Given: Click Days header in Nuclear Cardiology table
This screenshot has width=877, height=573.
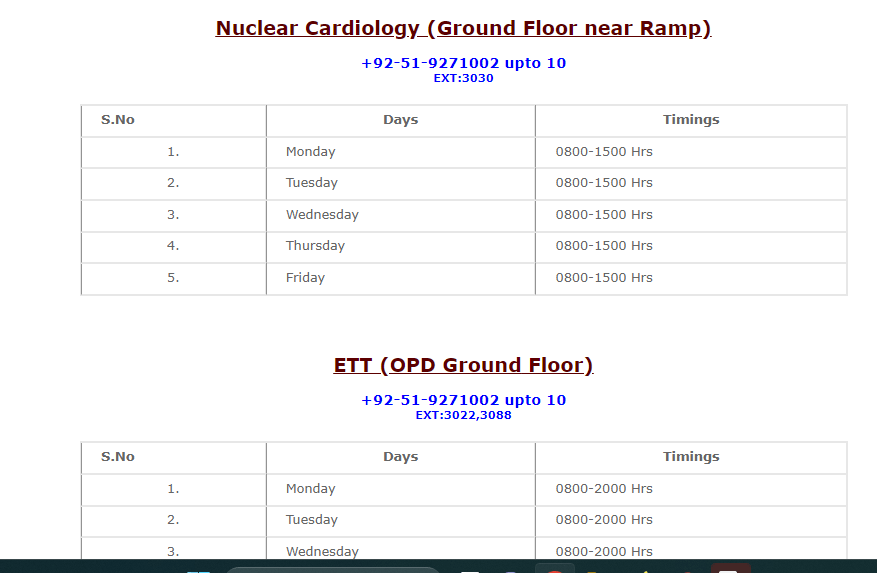Looking at the screenshot, I should coord(400,120).
